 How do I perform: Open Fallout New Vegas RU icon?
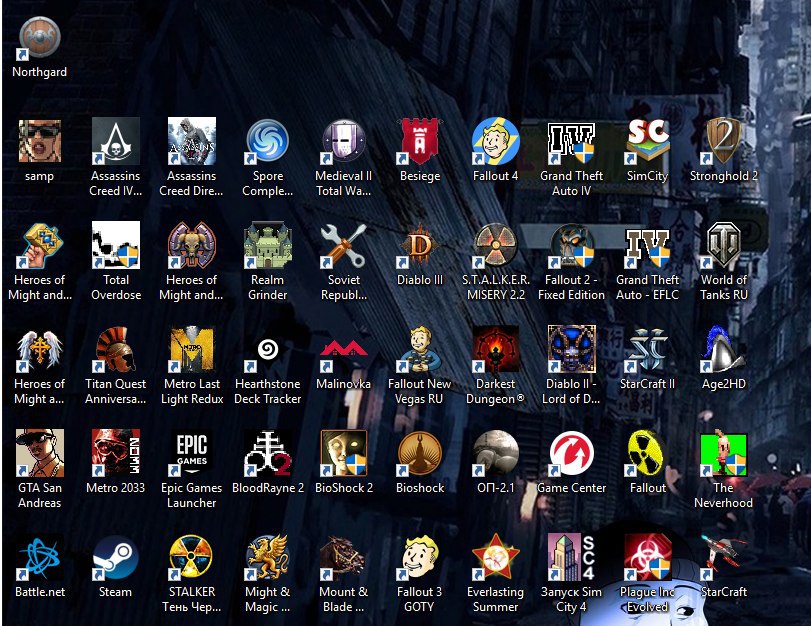420,349
